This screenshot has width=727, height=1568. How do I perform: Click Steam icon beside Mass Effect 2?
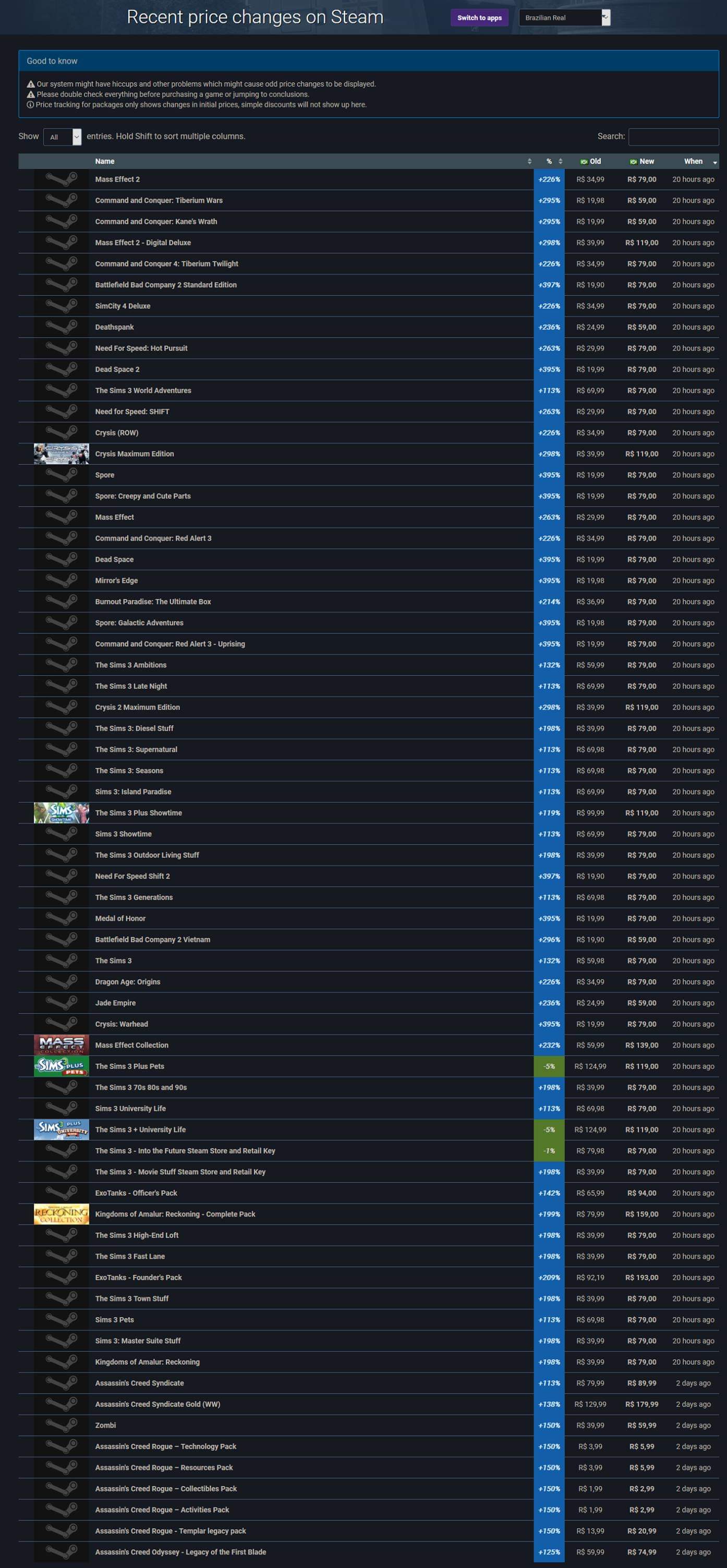[x=62, y=179]
